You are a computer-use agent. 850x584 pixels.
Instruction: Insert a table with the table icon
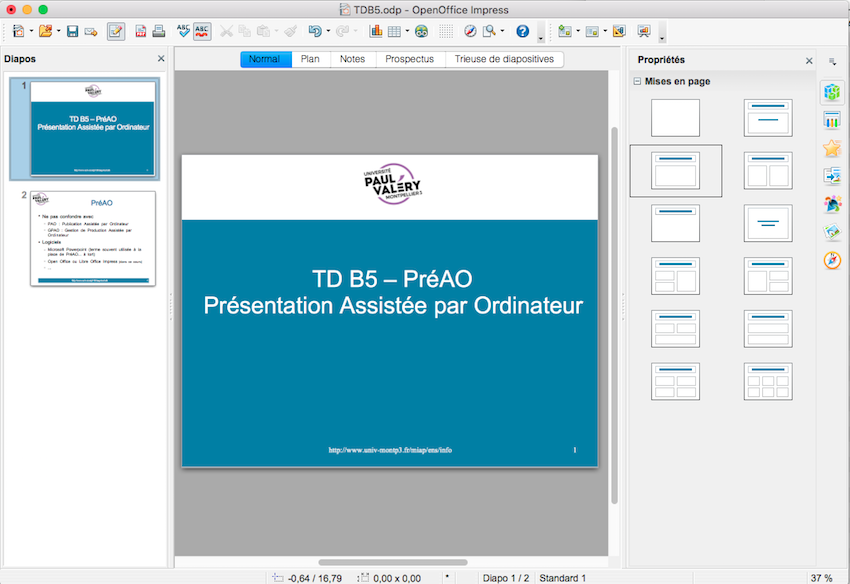(x=395, y=31)
